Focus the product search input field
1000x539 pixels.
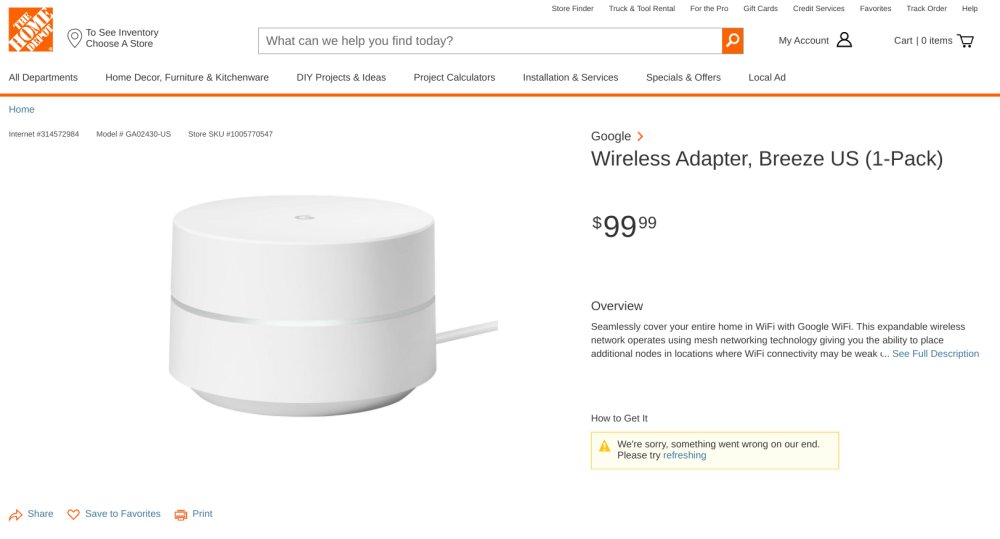[x=489, y=41]
